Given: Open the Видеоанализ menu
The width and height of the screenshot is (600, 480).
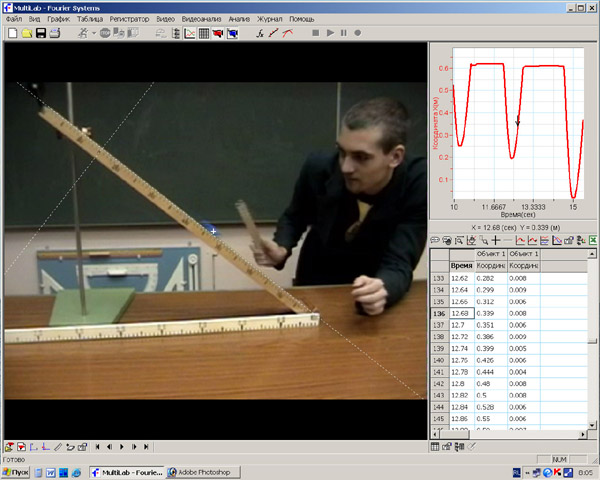Looking at the screenshot, I should click(201, 19).
